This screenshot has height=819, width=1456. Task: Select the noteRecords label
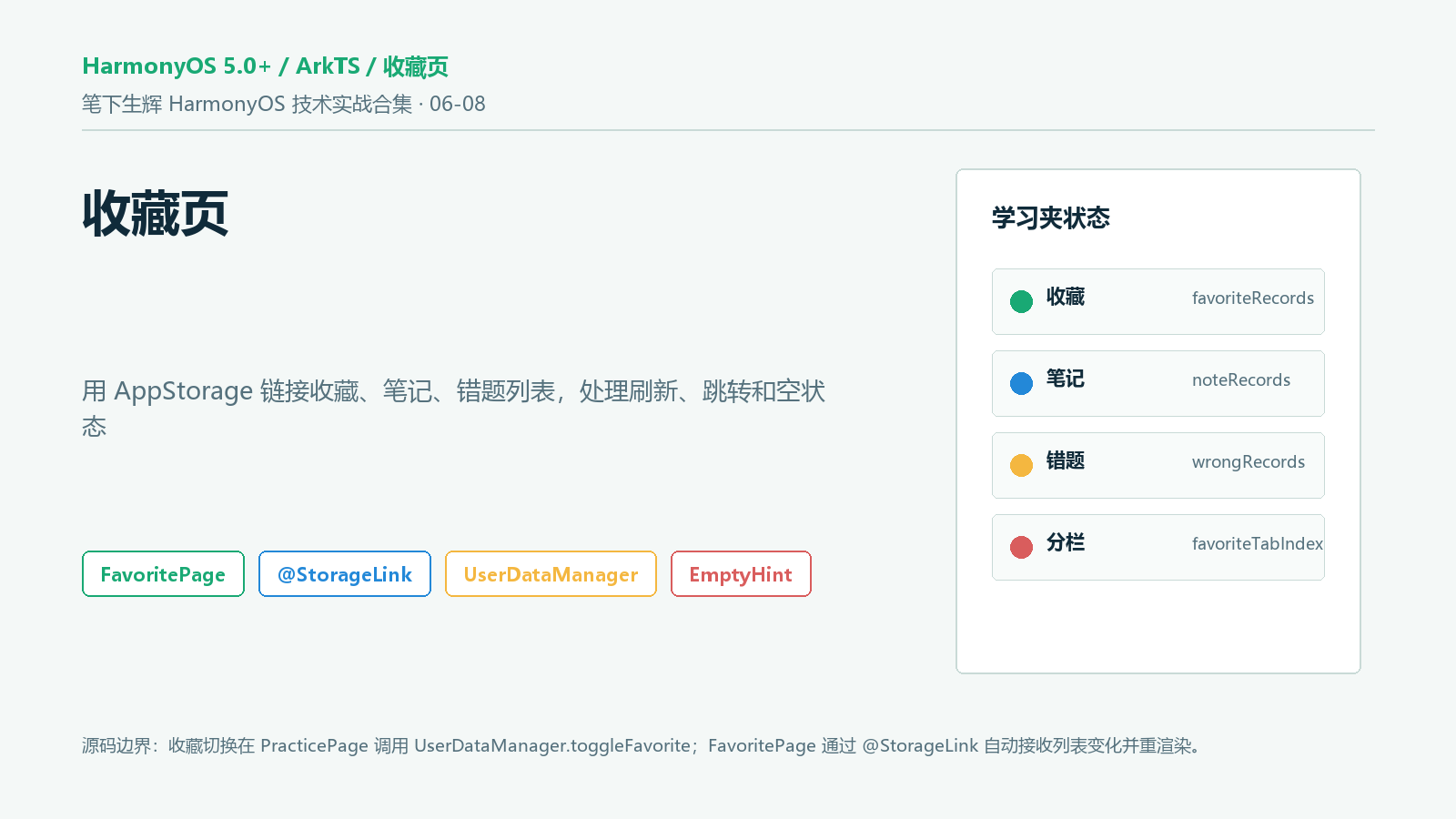point(1241,380)
